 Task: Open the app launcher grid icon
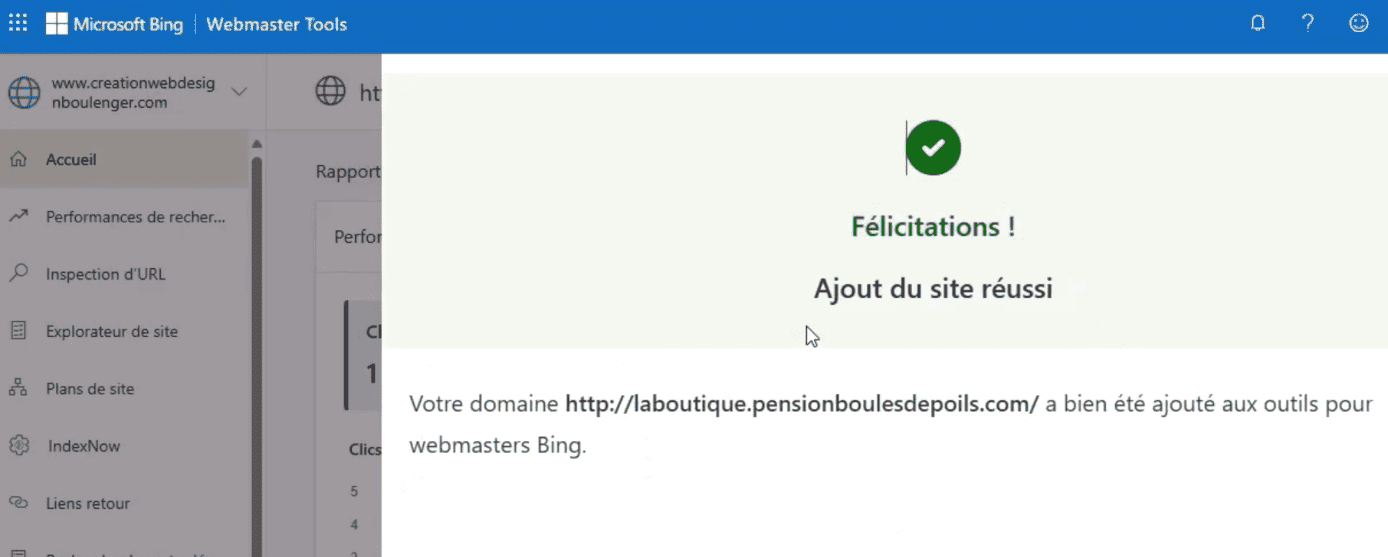coord(18,24)
